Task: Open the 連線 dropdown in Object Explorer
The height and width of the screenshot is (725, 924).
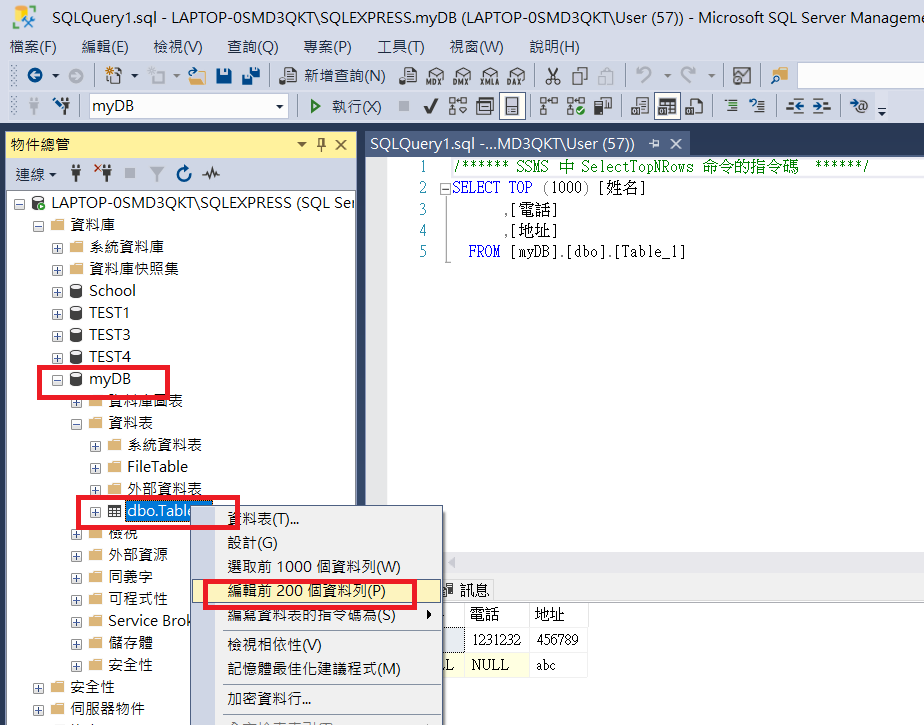Action: (35, 174)
